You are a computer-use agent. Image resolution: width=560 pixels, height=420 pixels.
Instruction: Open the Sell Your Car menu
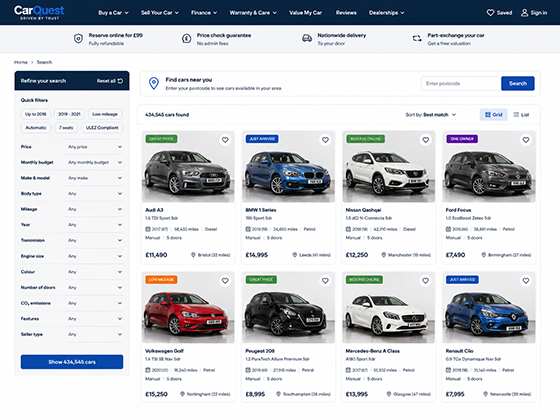(160, 13)
